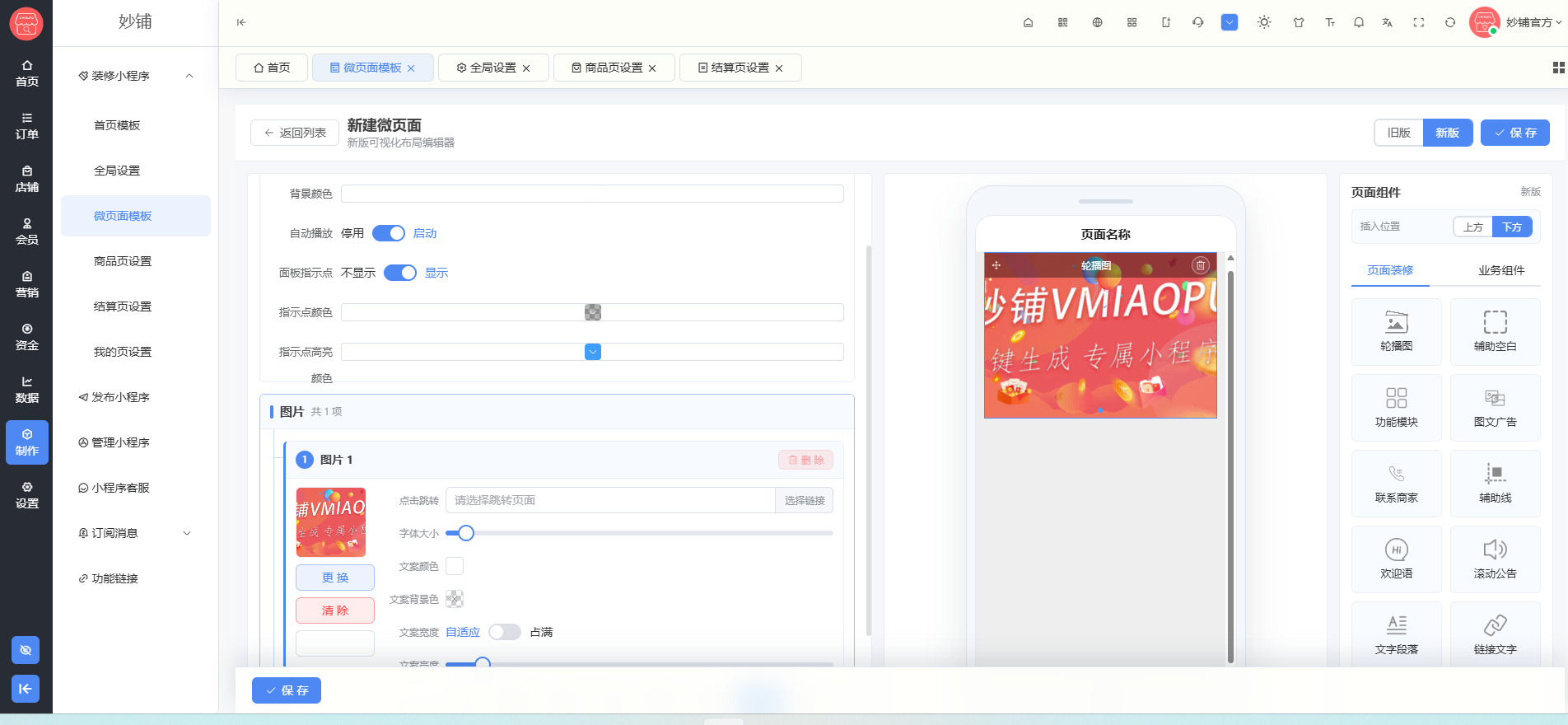
Task: Switch to the 全局设置 tab
Action: point(493,68)
